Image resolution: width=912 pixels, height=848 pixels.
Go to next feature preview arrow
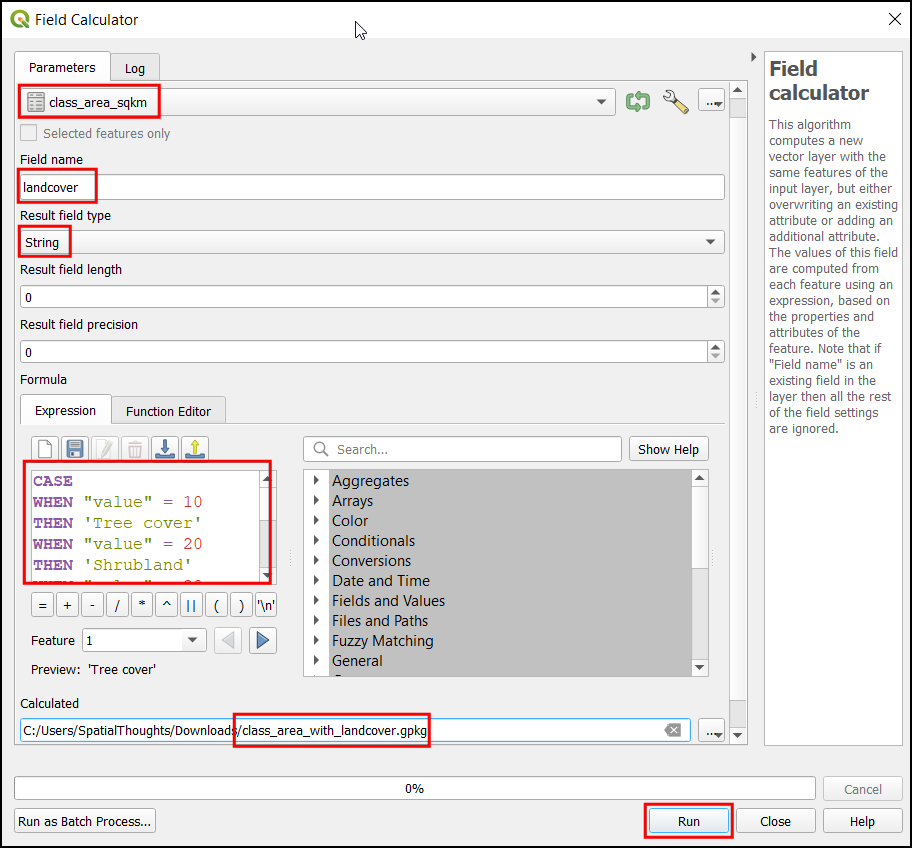(x=263, y=640)
